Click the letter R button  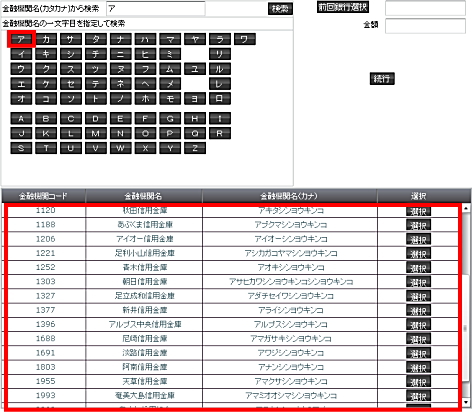click(220, 133)
